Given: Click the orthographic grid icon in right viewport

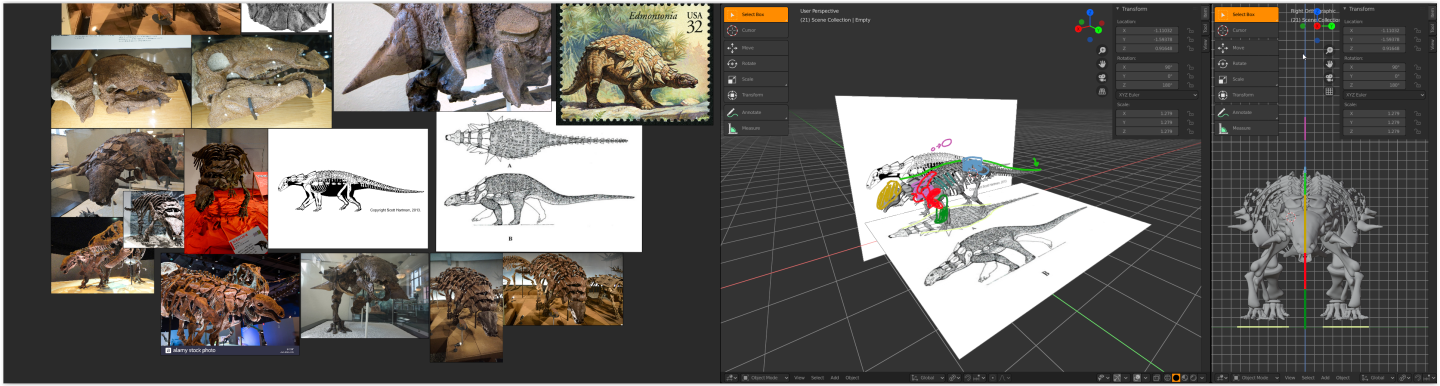Looking at the screenshot, I should coord(1329,92).
